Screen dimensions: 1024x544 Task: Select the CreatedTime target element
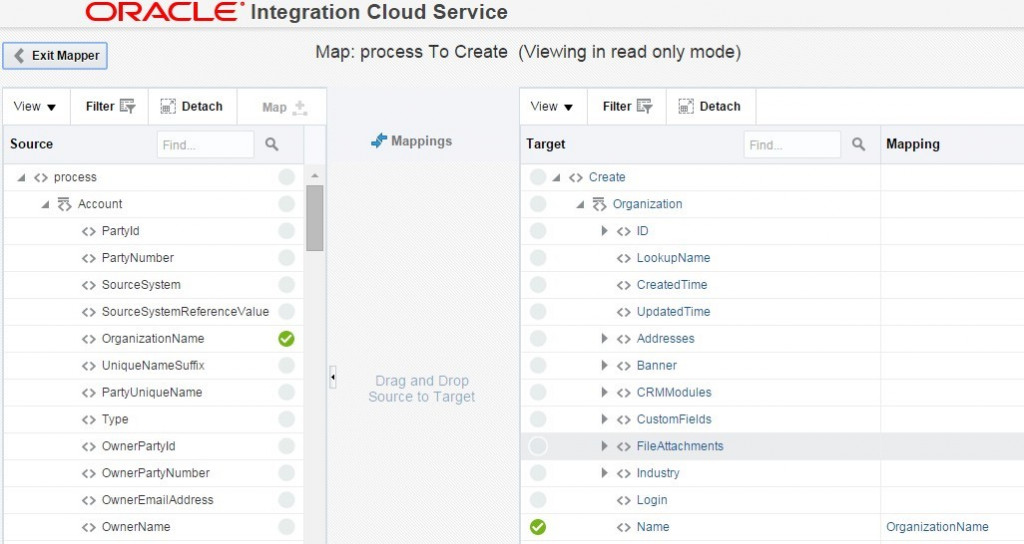pos(672,285)
